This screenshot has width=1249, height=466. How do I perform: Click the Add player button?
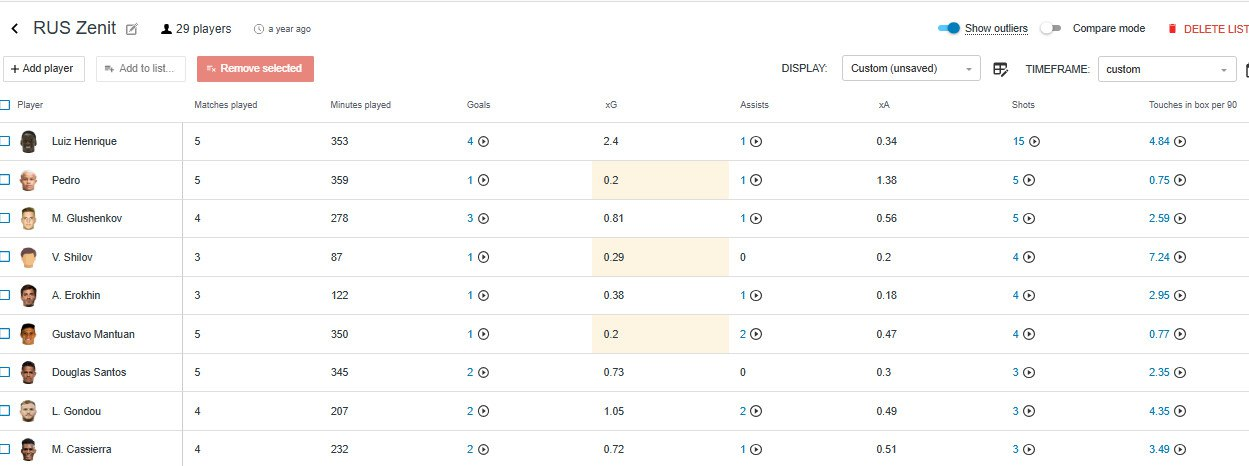click(44, 69)
